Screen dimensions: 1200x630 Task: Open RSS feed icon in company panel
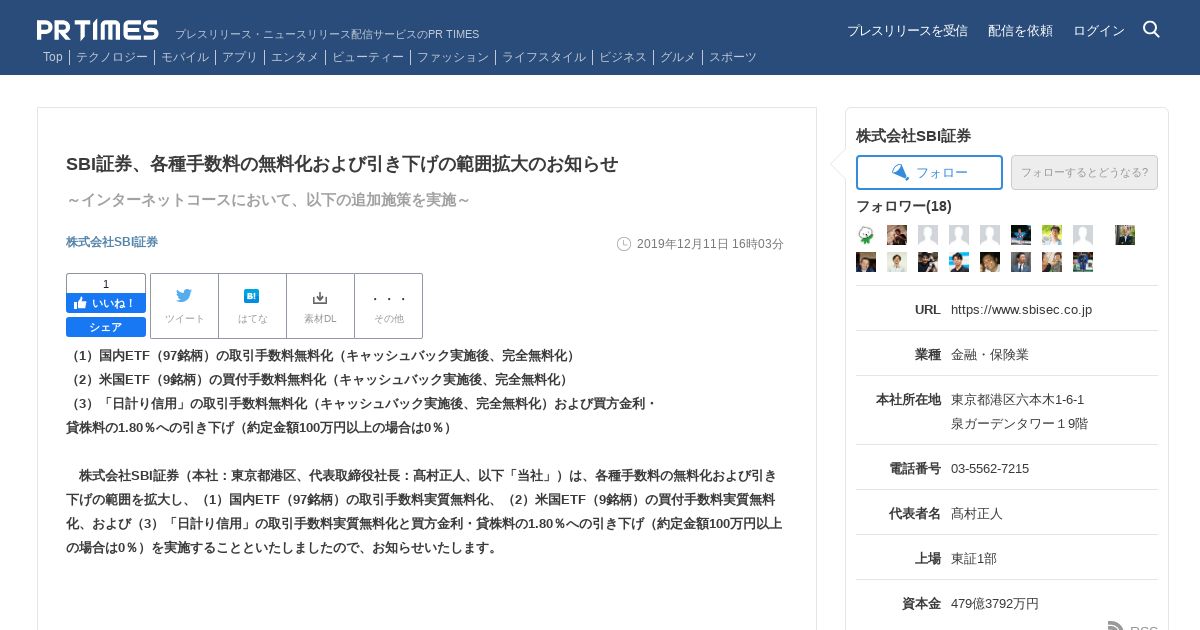point(1115,627)
